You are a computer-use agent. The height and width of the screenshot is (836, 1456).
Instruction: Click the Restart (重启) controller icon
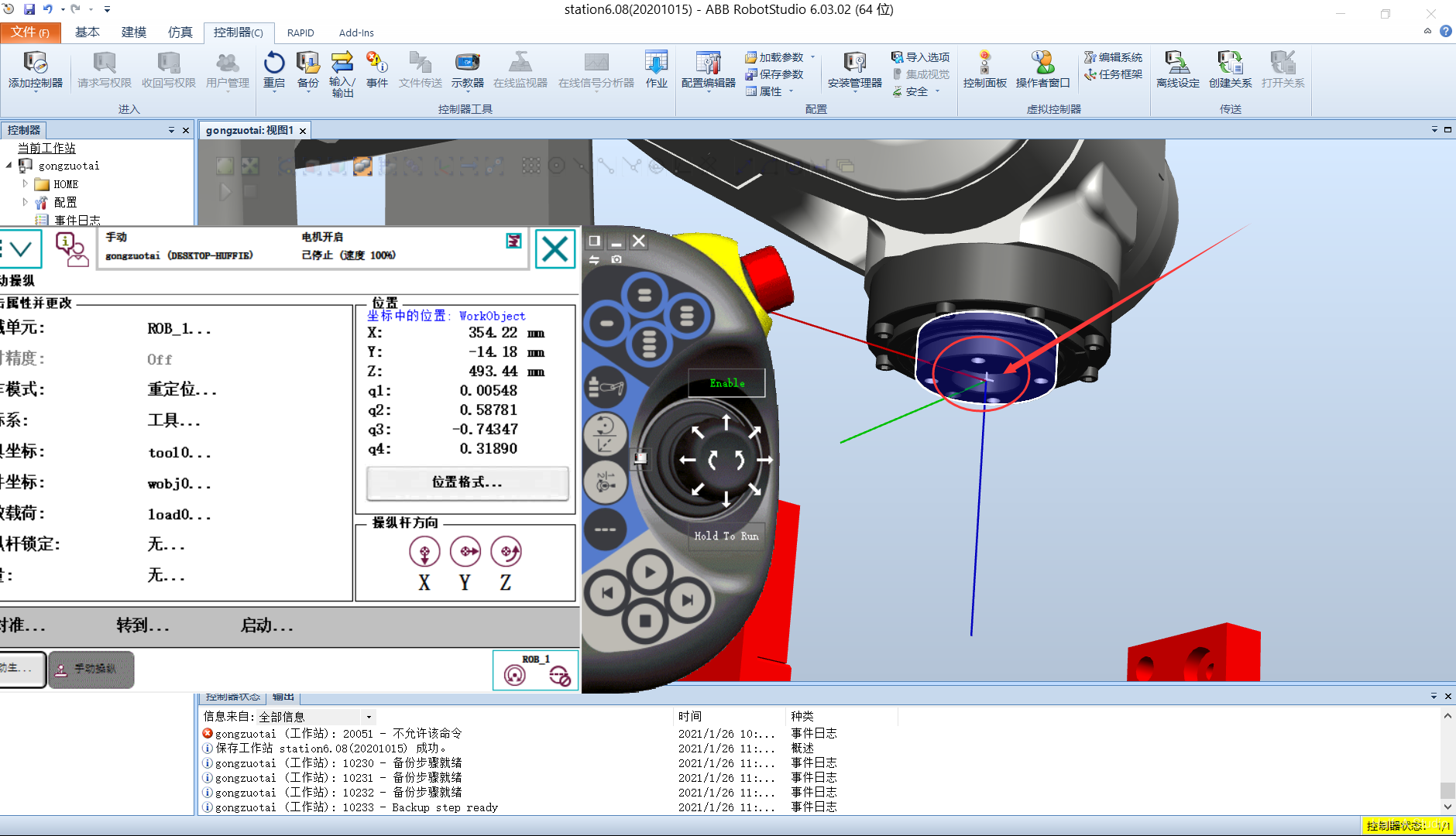point(274,70)
